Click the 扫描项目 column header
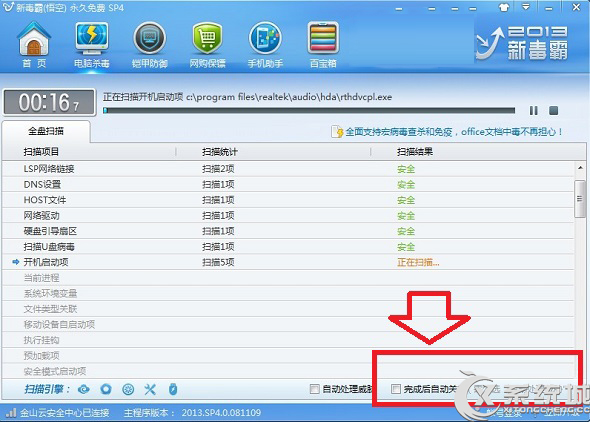Image resolution: width=590 pixels, height=422 pixels. tap(41, 152)
